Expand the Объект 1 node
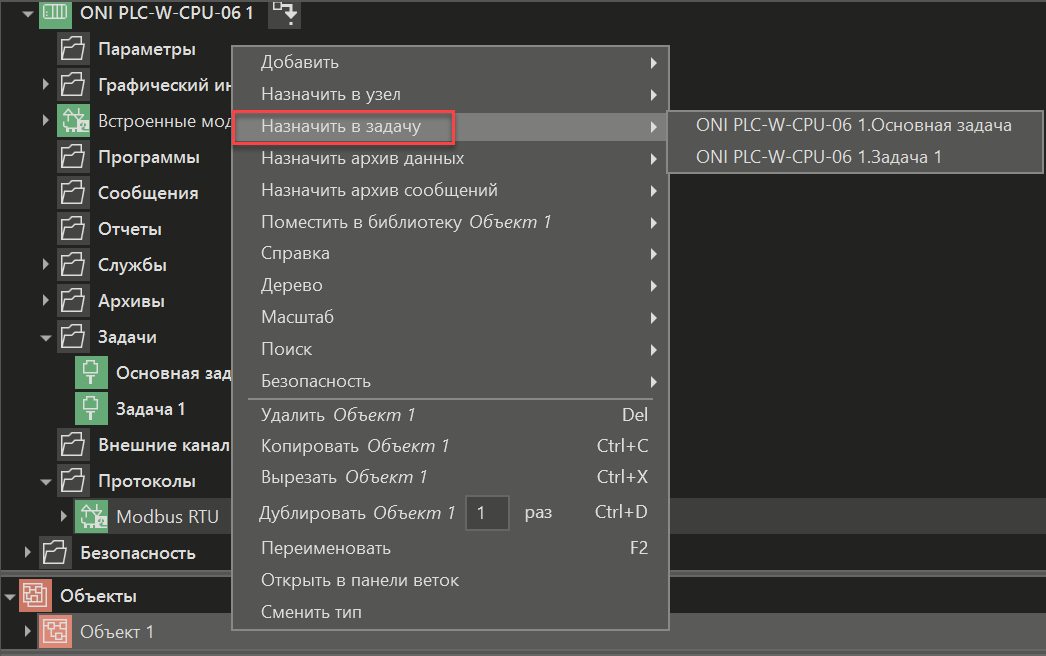 (27, 631)
